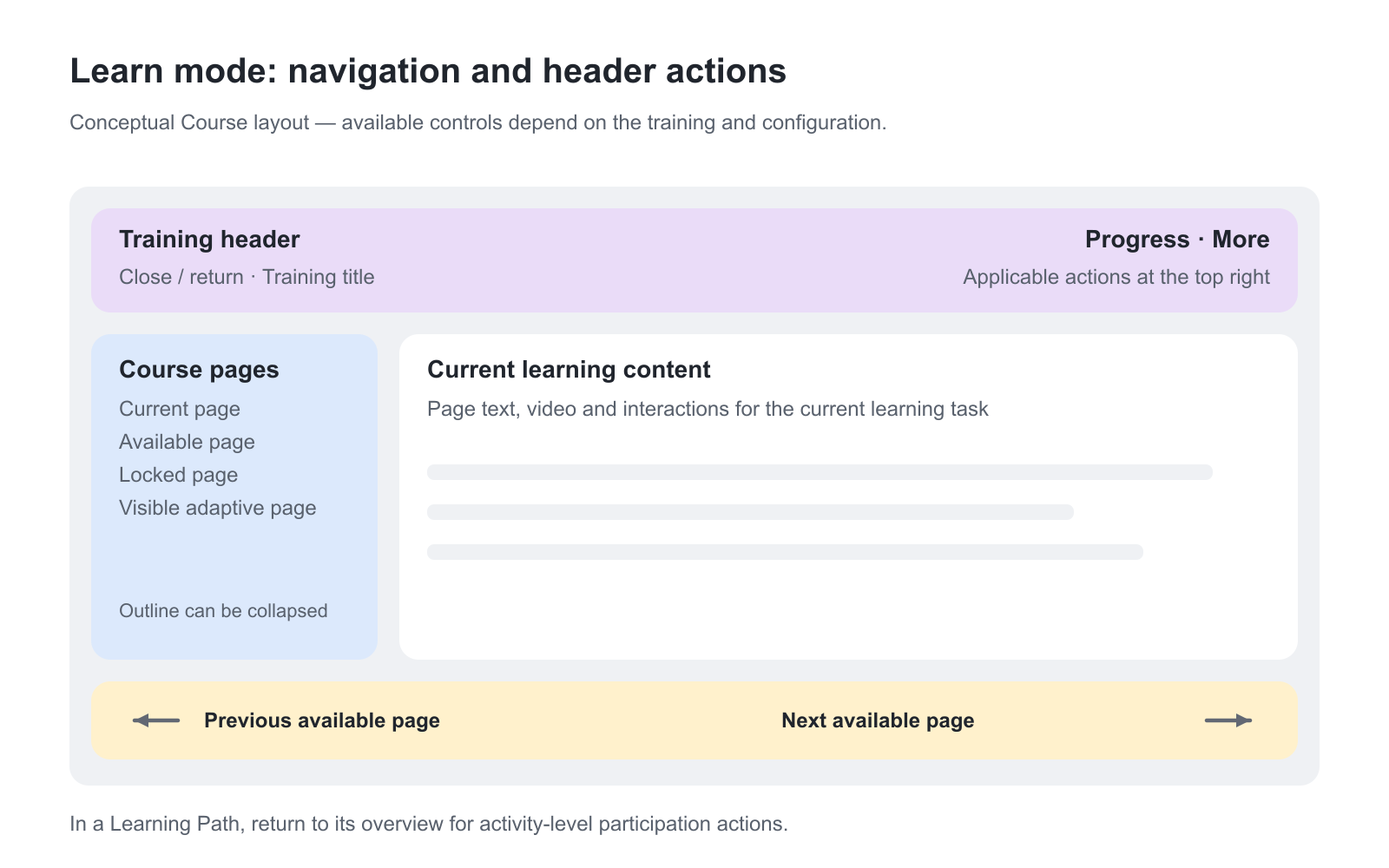The image size is (1389, 868).
Task: Click the Training header title
Action: pyautogui.click(x=209, y=240)
